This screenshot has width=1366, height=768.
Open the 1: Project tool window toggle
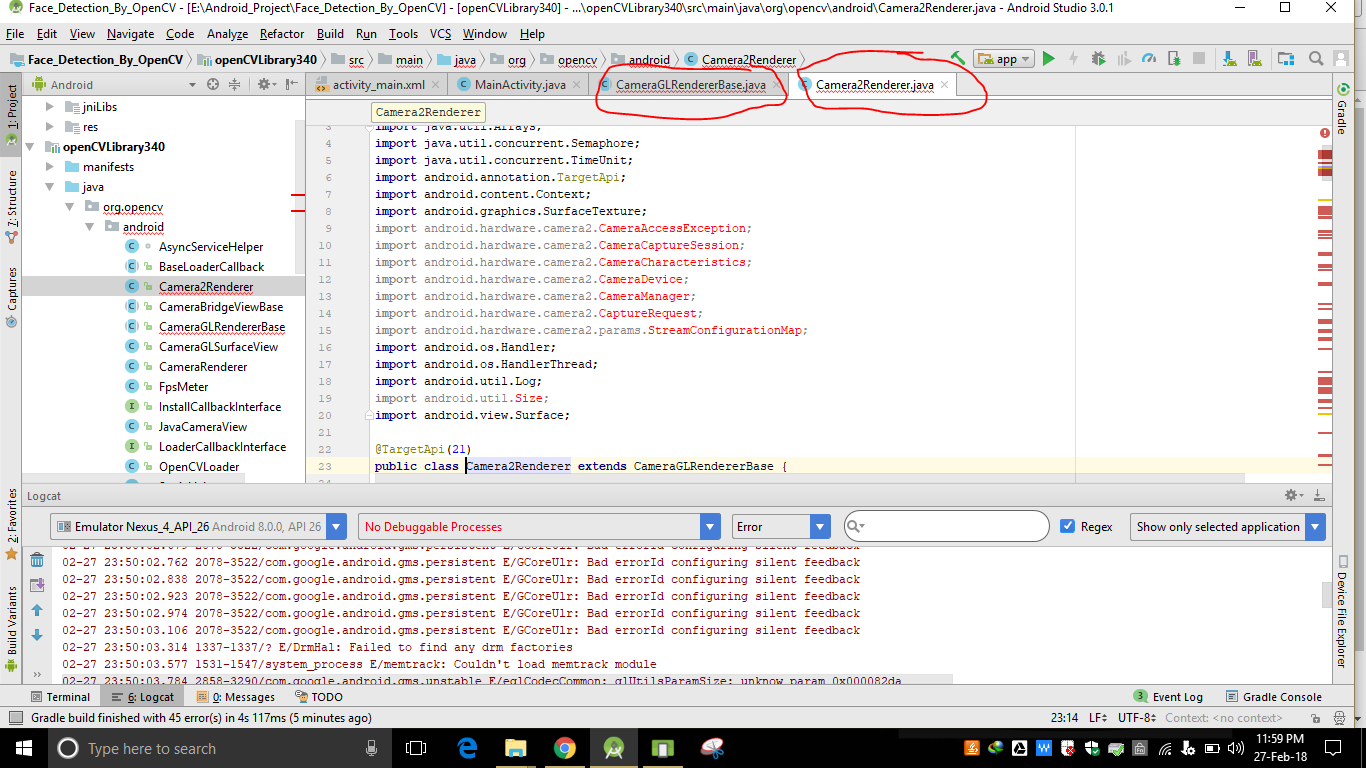(11, 116)
